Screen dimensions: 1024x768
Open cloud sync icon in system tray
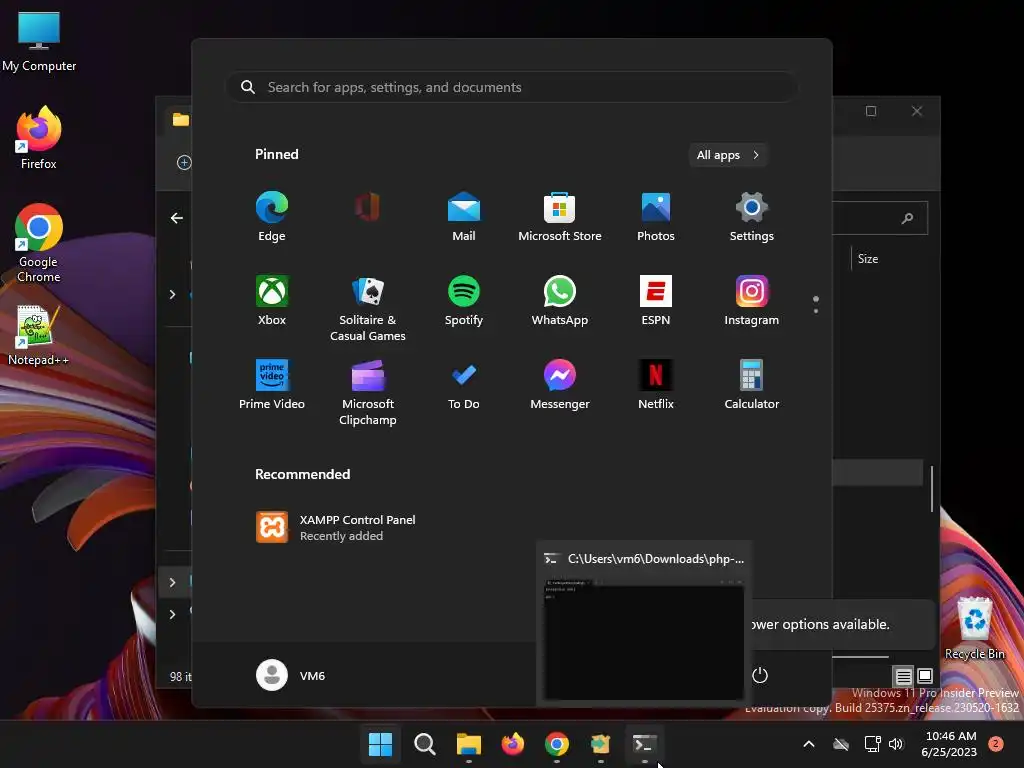point(841,744)
